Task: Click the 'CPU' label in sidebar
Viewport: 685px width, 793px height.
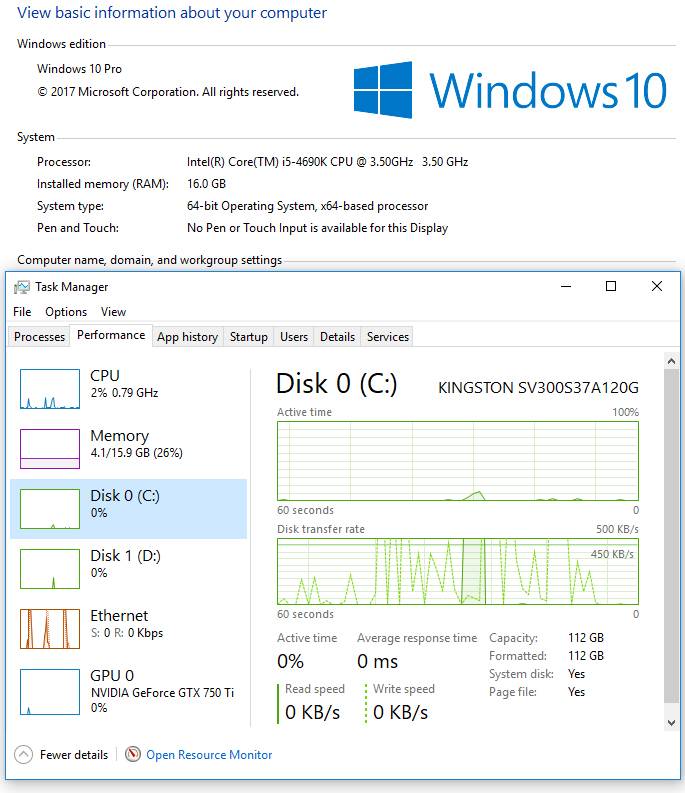Action: pos(105,376)
